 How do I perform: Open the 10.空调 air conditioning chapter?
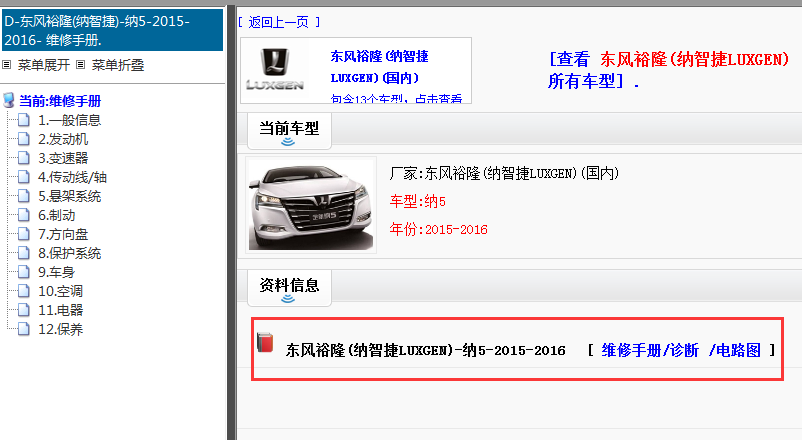coord(60,291)
